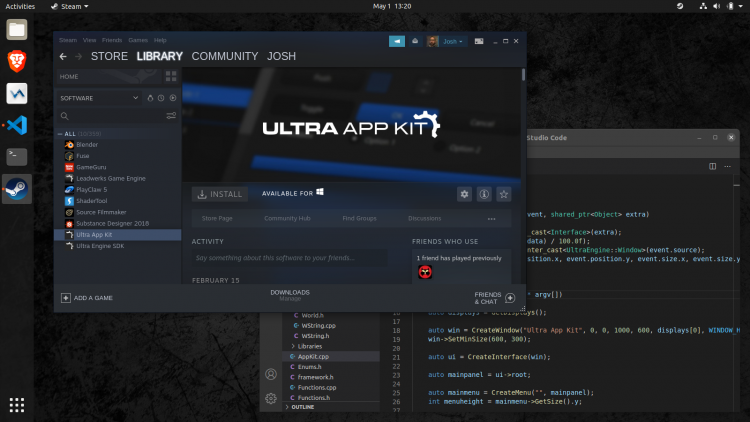Show Ultra App Kit info icon
The image size is (750, 422).
(x=484, y=194)
